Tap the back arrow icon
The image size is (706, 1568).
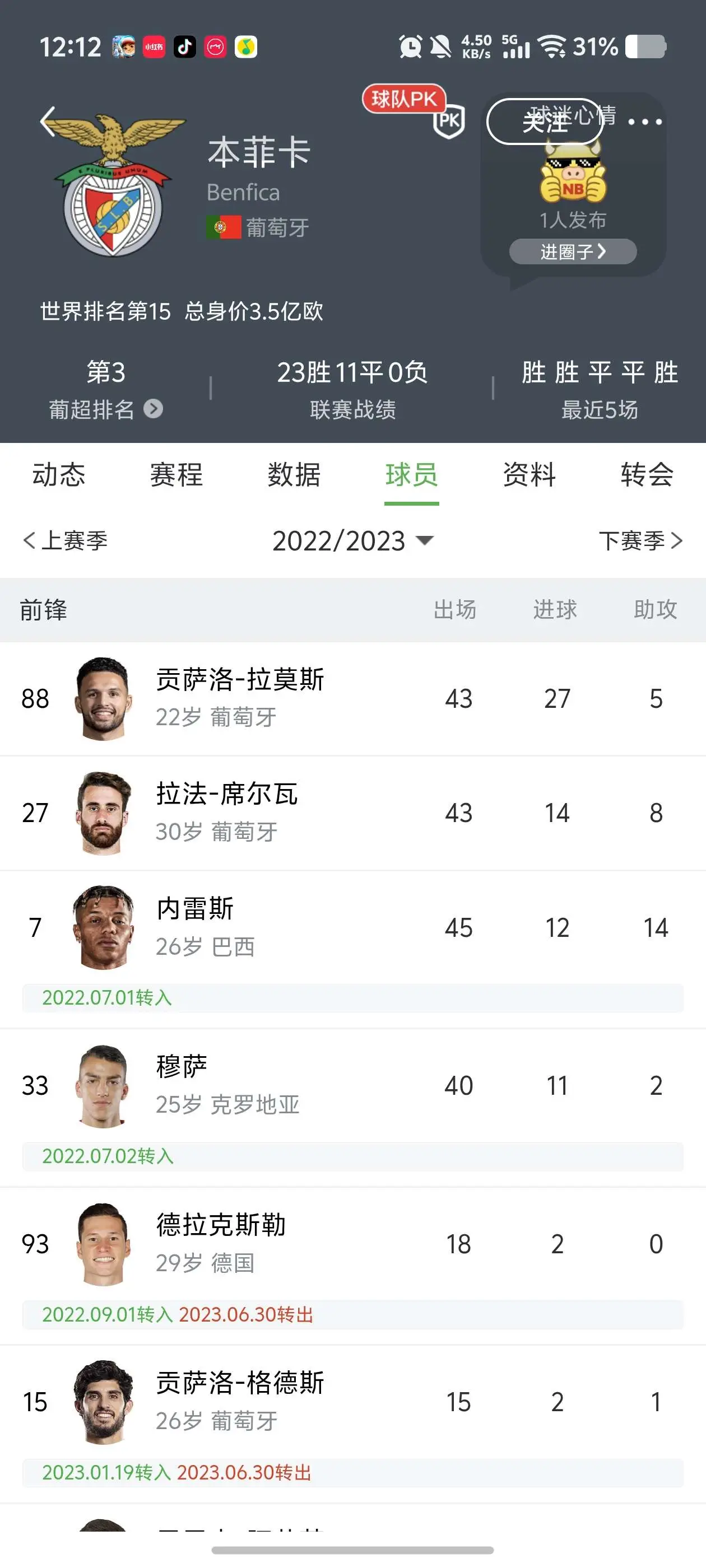pos(48,121)
